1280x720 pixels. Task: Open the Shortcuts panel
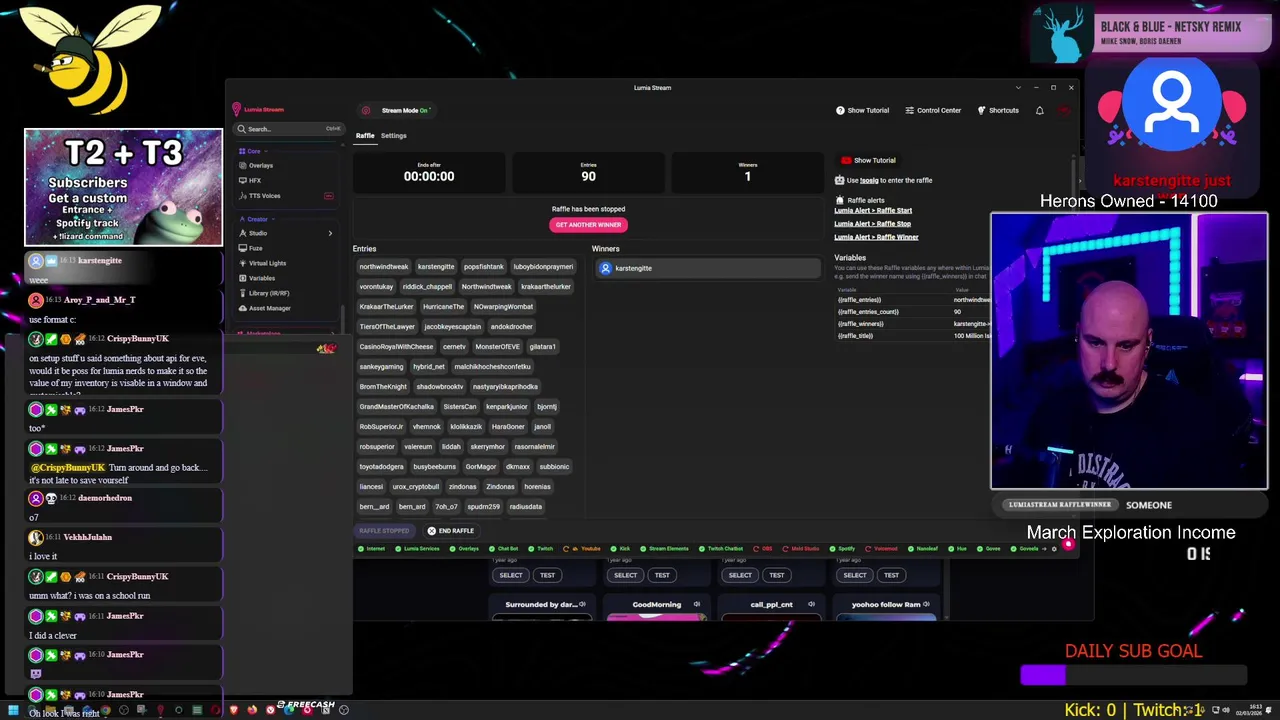click(998, 110)
